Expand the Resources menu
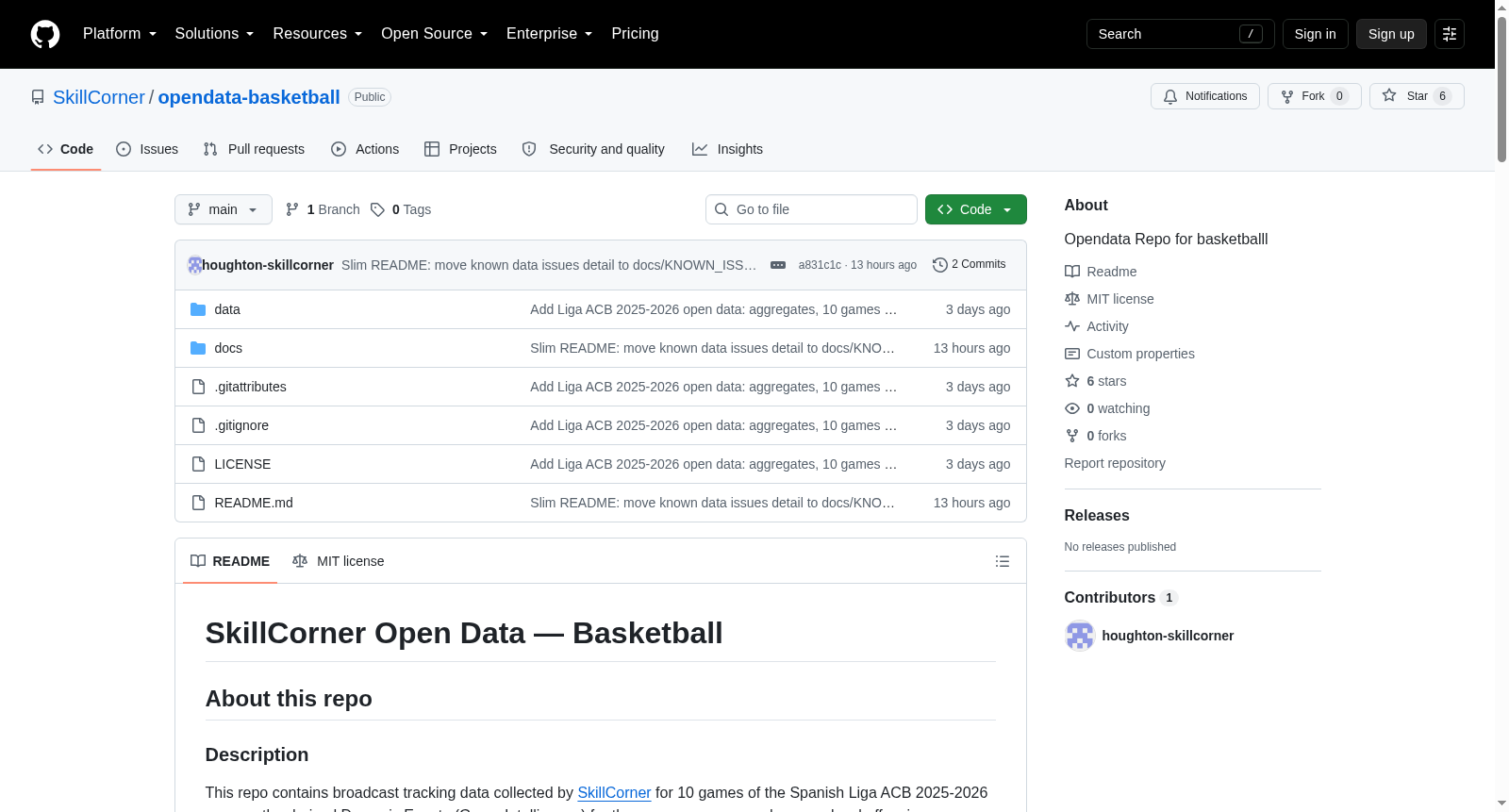This screenshot has width=1509, height=812. coord(317,34)
